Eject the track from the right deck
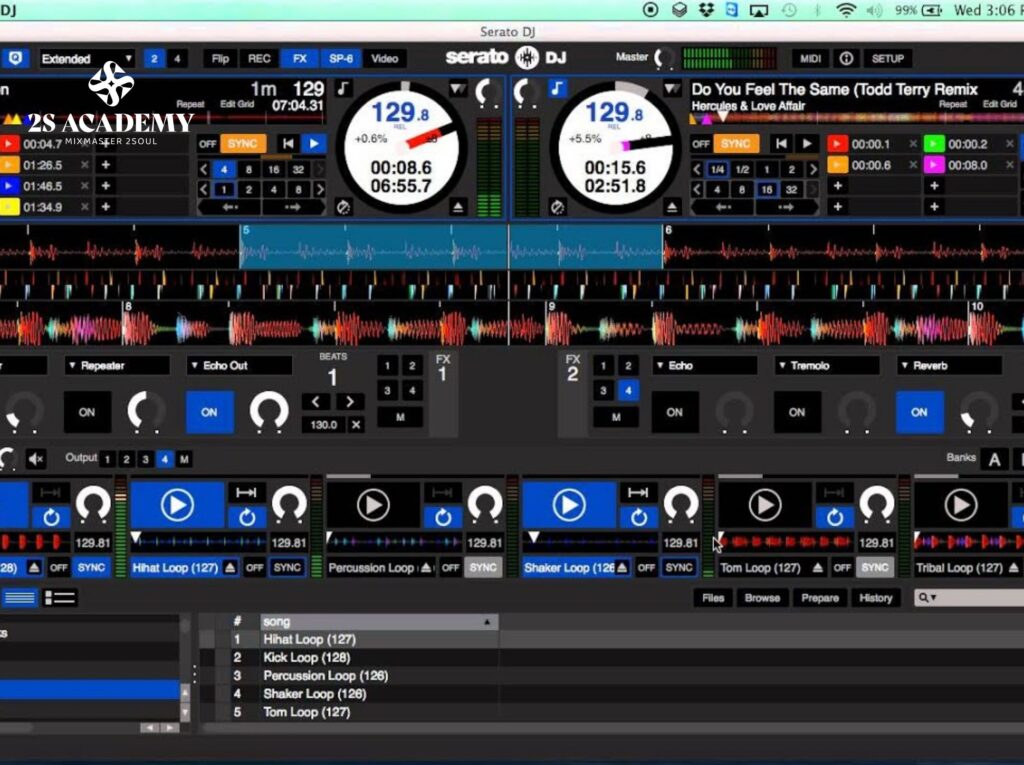The height and width of the screenshot is (765, 1024). [672, 207]
